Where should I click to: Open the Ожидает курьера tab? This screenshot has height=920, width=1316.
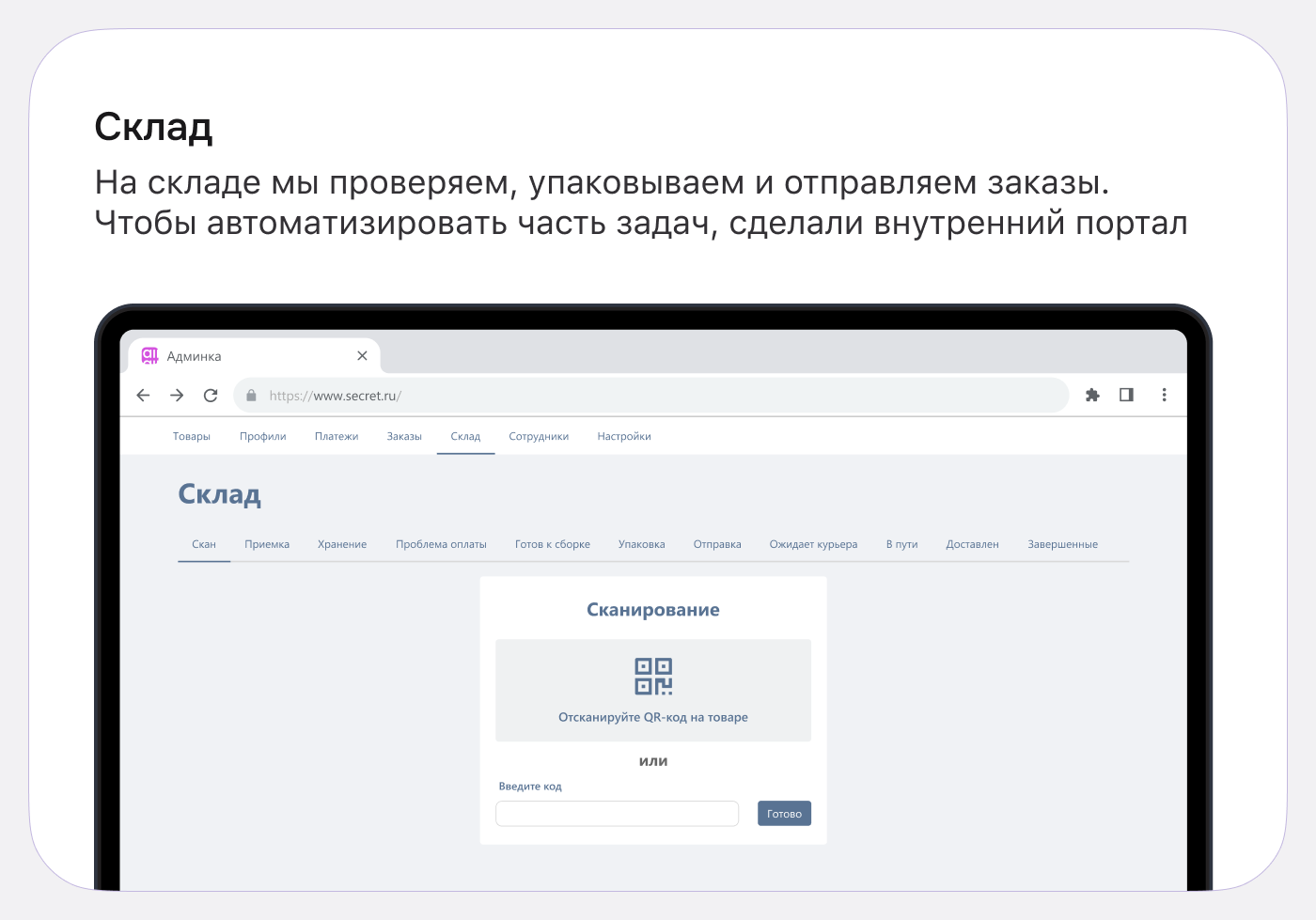[x=813, y=545]
